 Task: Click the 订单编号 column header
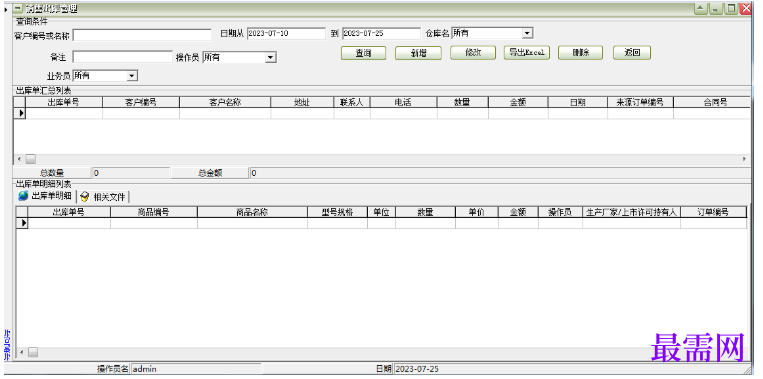[x=713, y=212]
